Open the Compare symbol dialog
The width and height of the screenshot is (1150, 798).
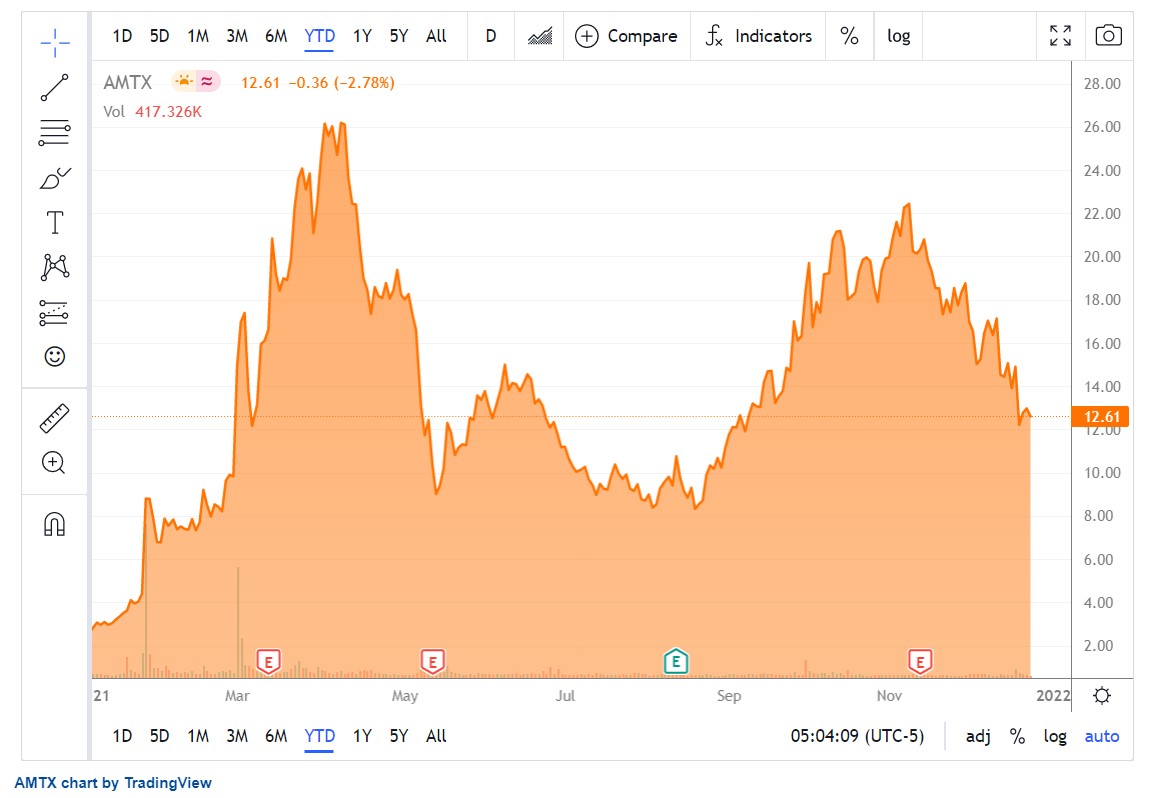pyautogui.click(x=626, y=36)
